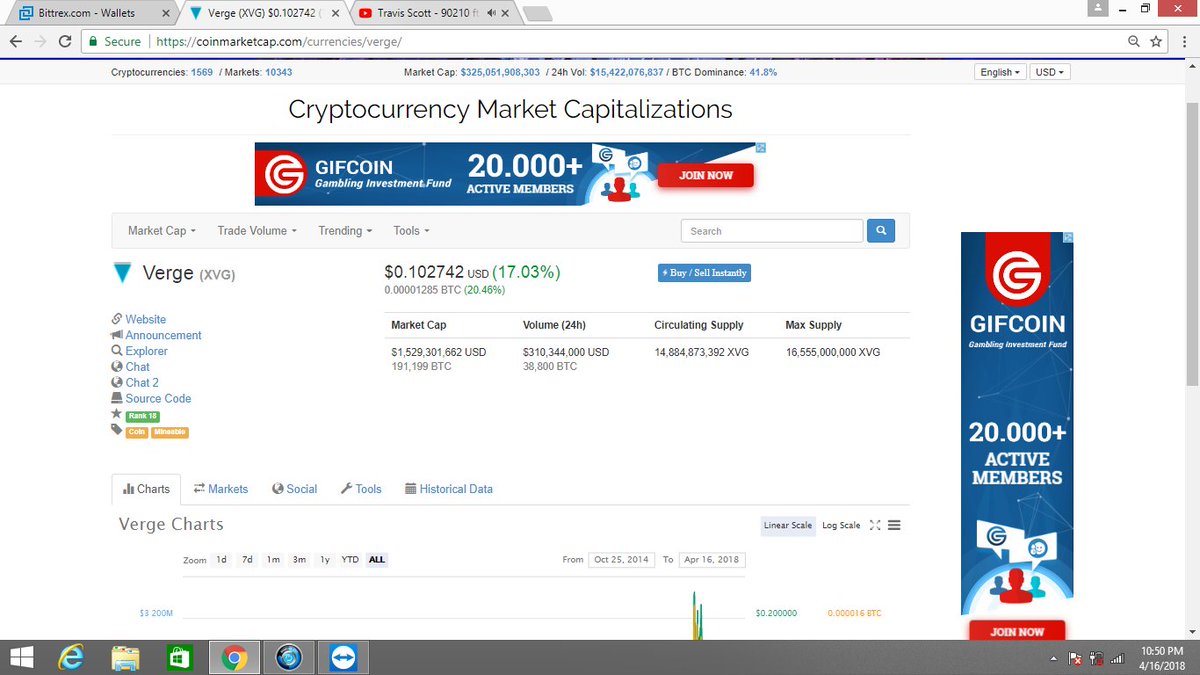Open the Trending dropdown menu
Screen dimensions: 1200x675
coord(345,231)
